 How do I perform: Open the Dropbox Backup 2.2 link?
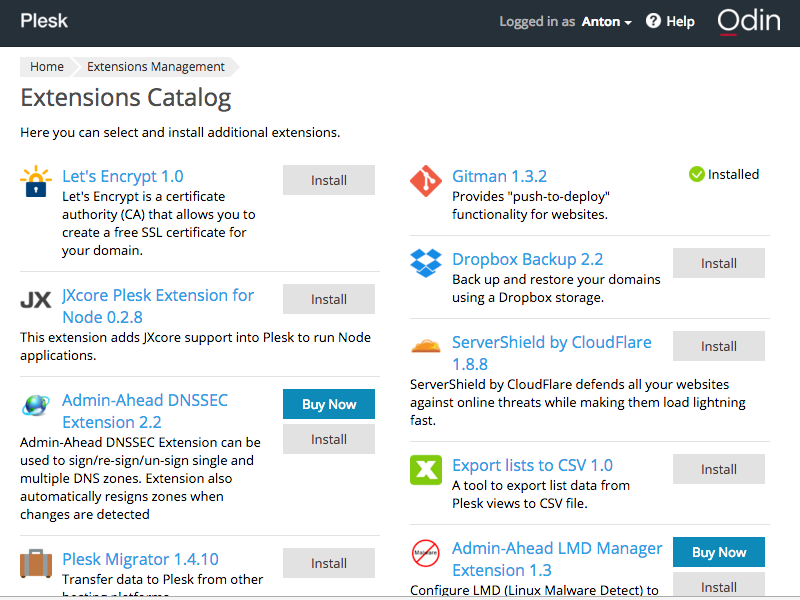tap(528, 259)
